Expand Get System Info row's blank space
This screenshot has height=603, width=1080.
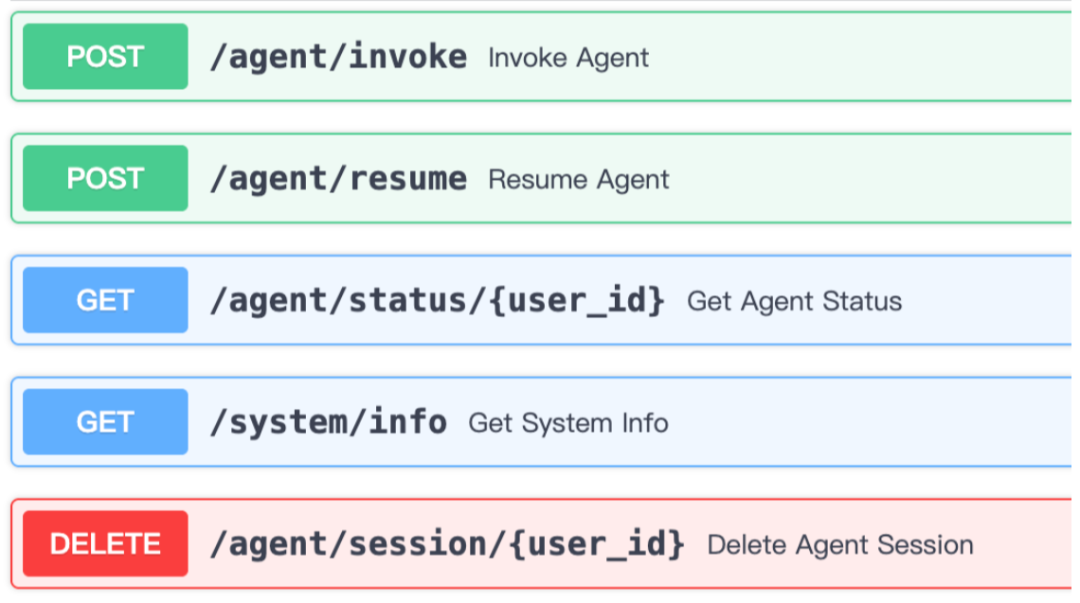pos(870,423)
